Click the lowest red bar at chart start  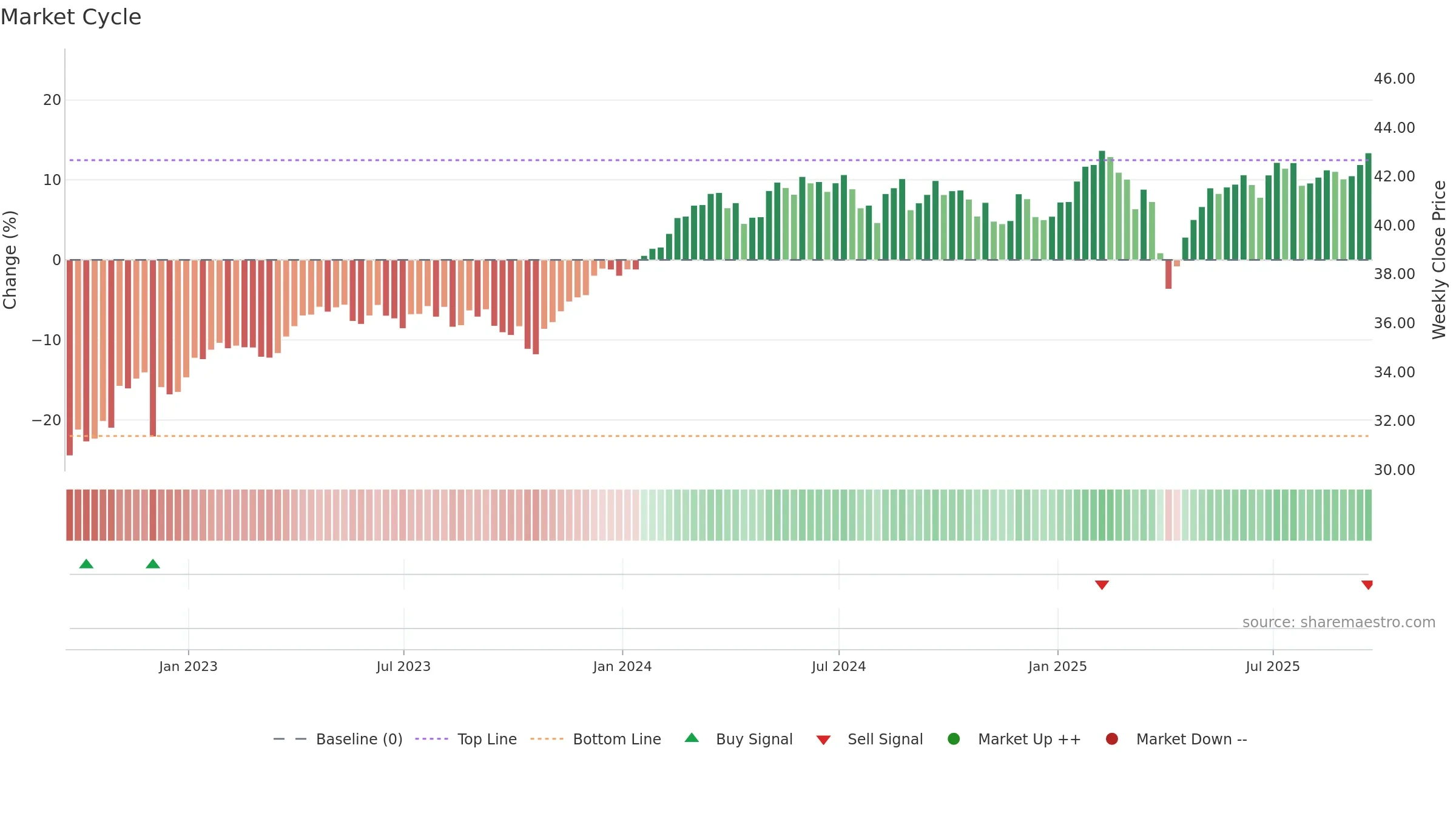pos(70,357)
